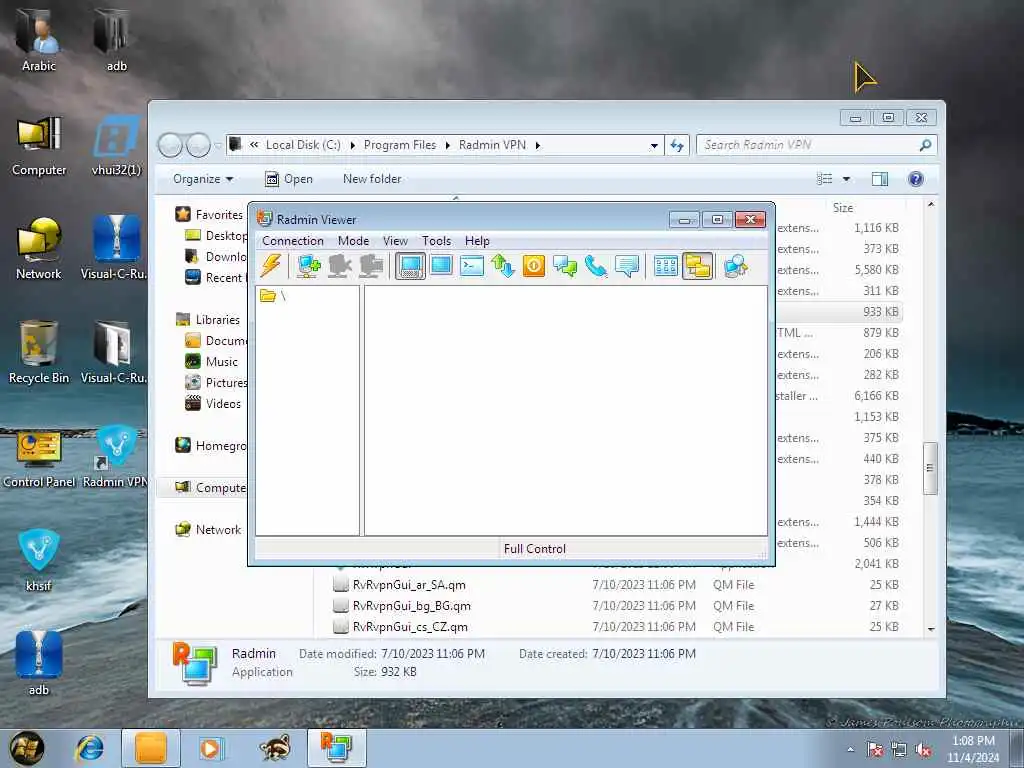Image resolution: width=1024 pixels, height=768 pixels.
Task: Select the RvRvpnGui_ar_SA.qm file
Action: (409, 585)
